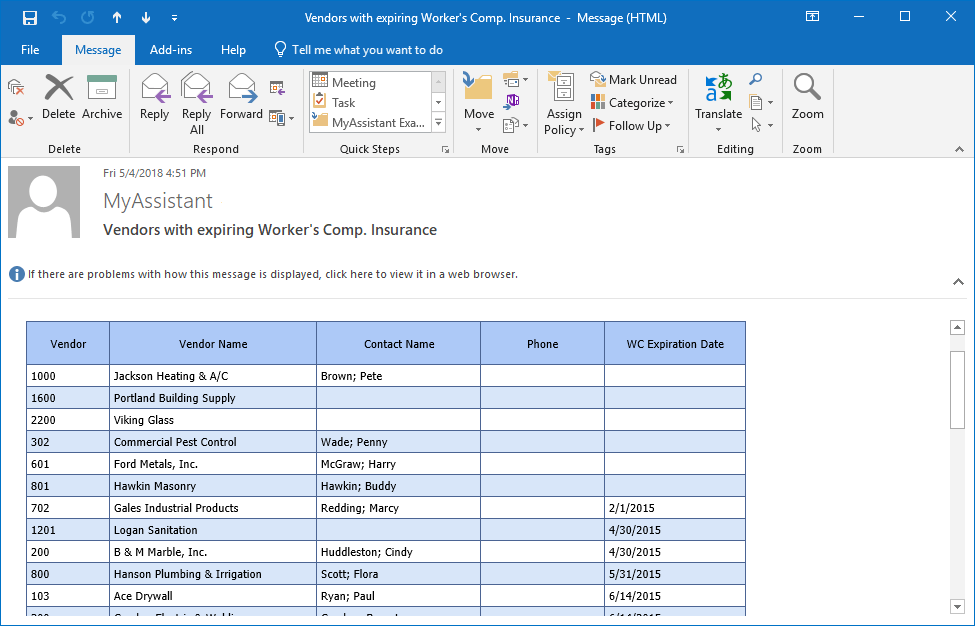Open the Zoom dialog
The image size is (975, 626).
807,97
